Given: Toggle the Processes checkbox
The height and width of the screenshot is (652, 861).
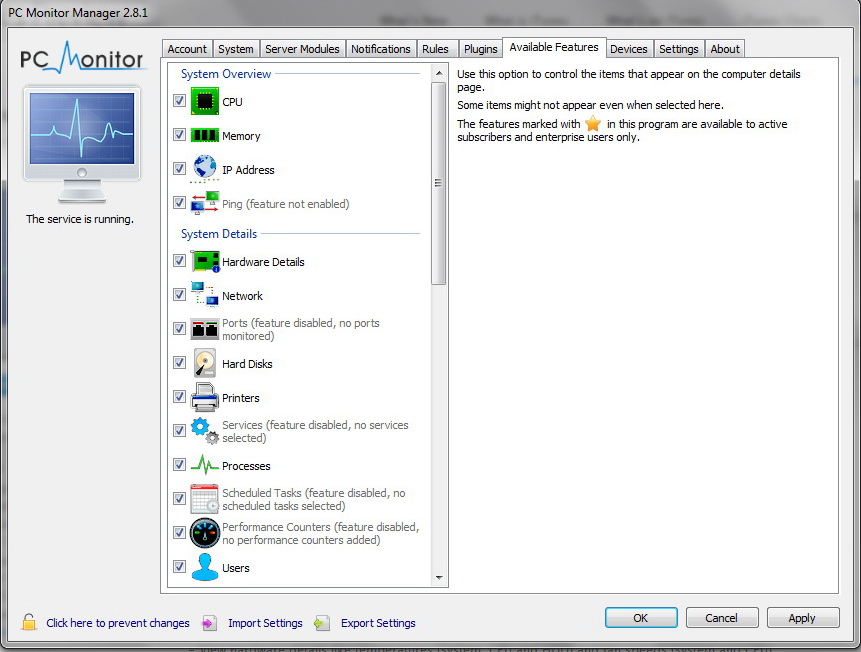Looking at the screenshot, I should pos(179,465).
